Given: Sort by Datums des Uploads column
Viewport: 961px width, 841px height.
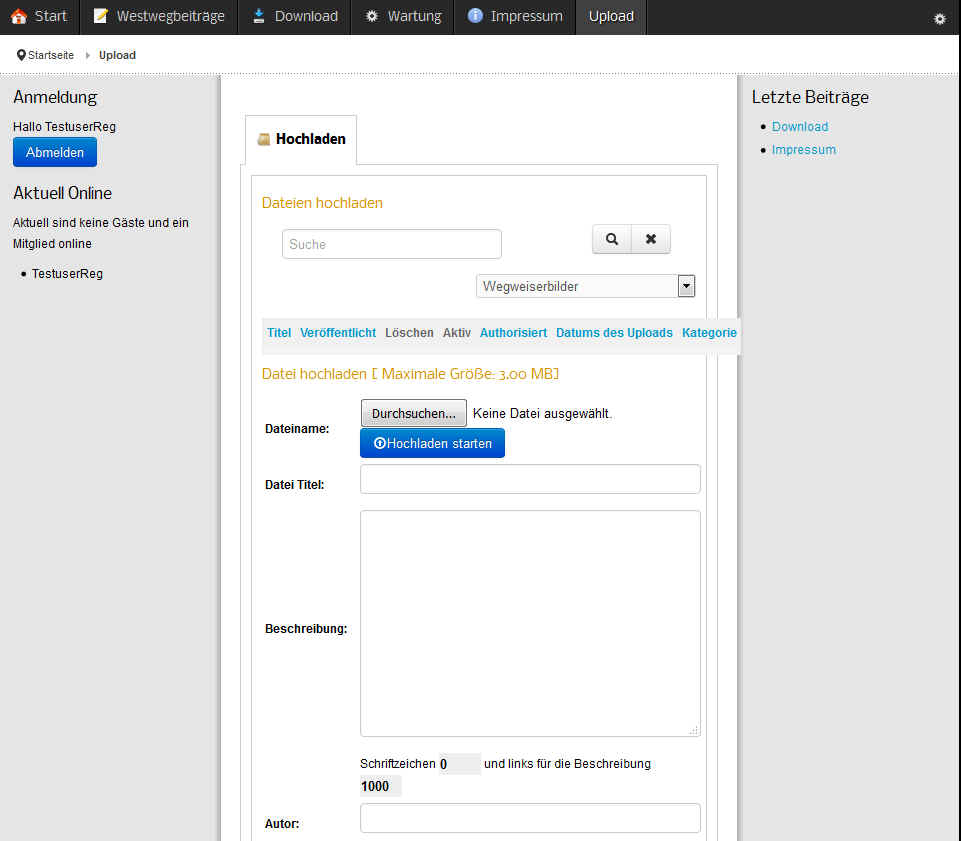Looking at the screenshot, I should [614, 333].
